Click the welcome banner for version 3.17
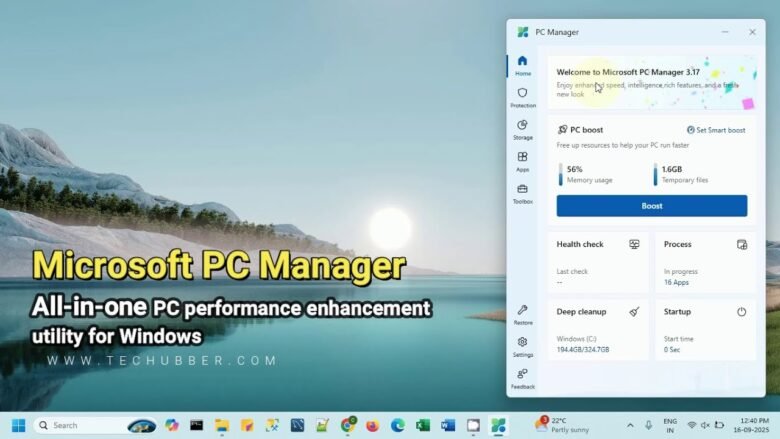 point(652,82)
